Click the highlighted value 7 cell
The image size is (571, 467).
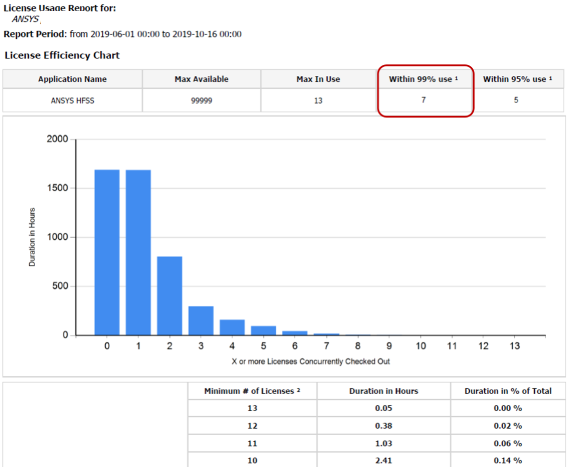tap(424, 100)
